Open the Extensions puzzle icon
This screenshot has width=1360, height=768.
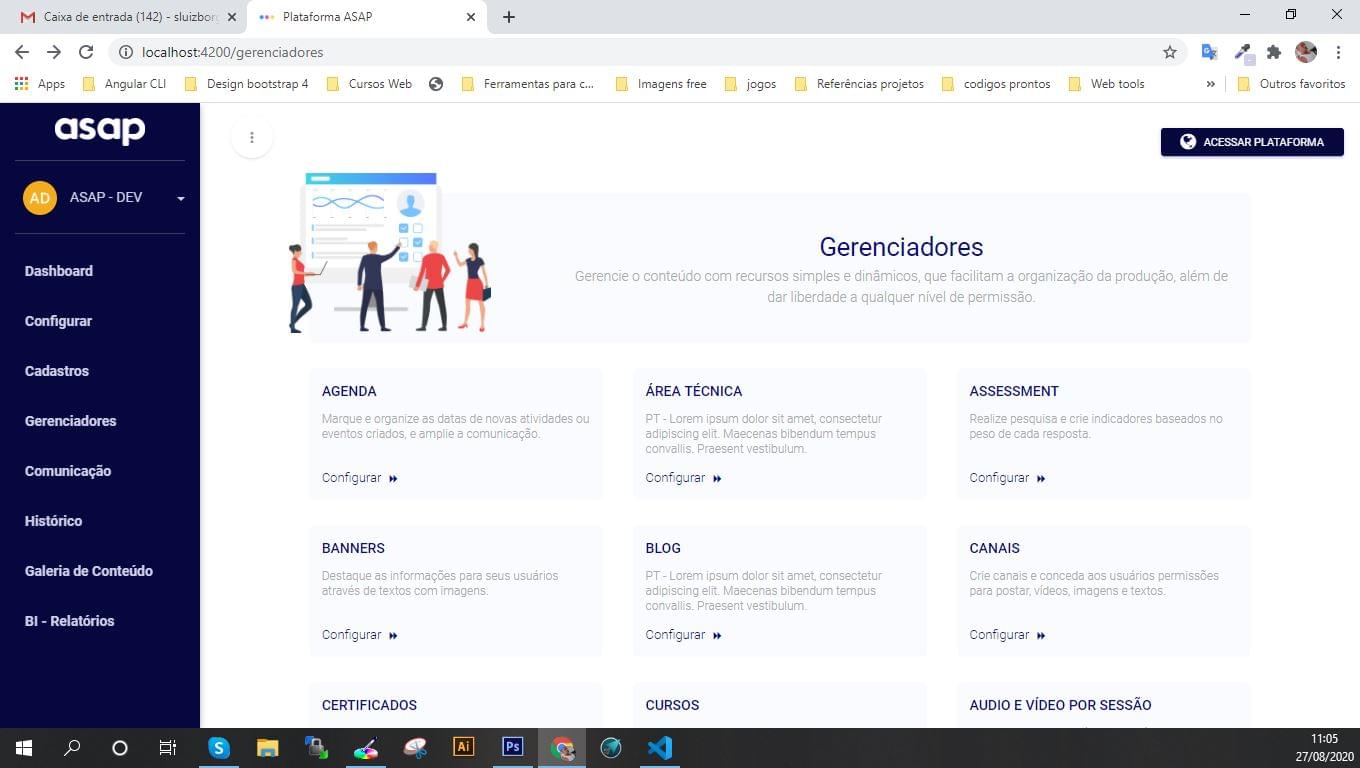(1273, 52)
